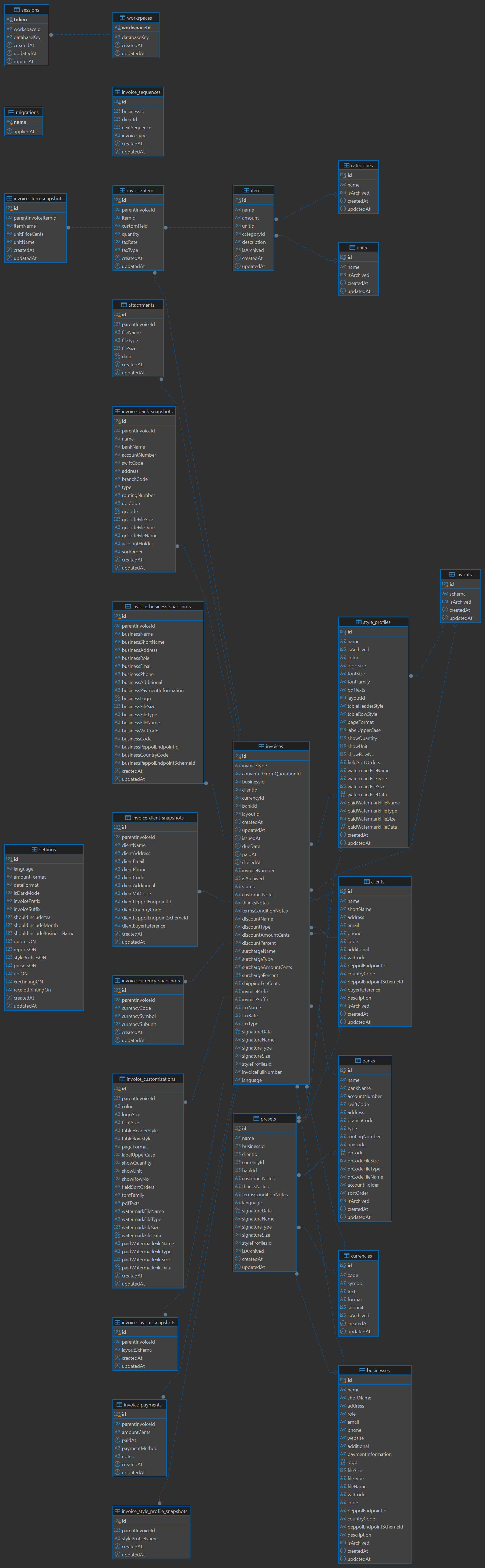Click convertedFromQuotationId in invoices table

tap(271, 774)
